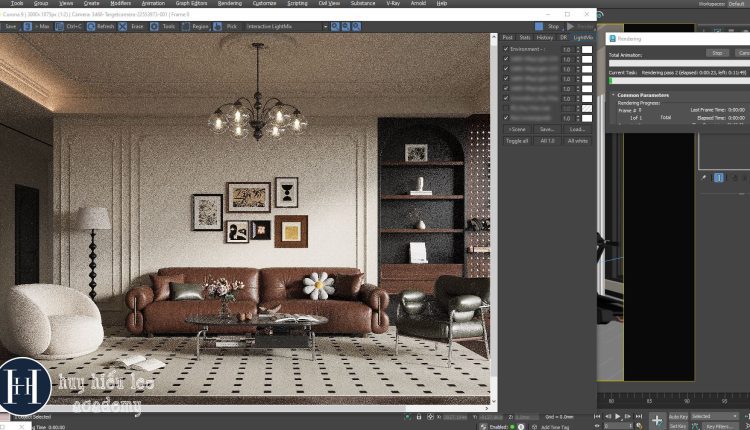This screenshot has height=430, width=750.
Task: Click the selection lock icon in status bar
Action: (419, 417)
